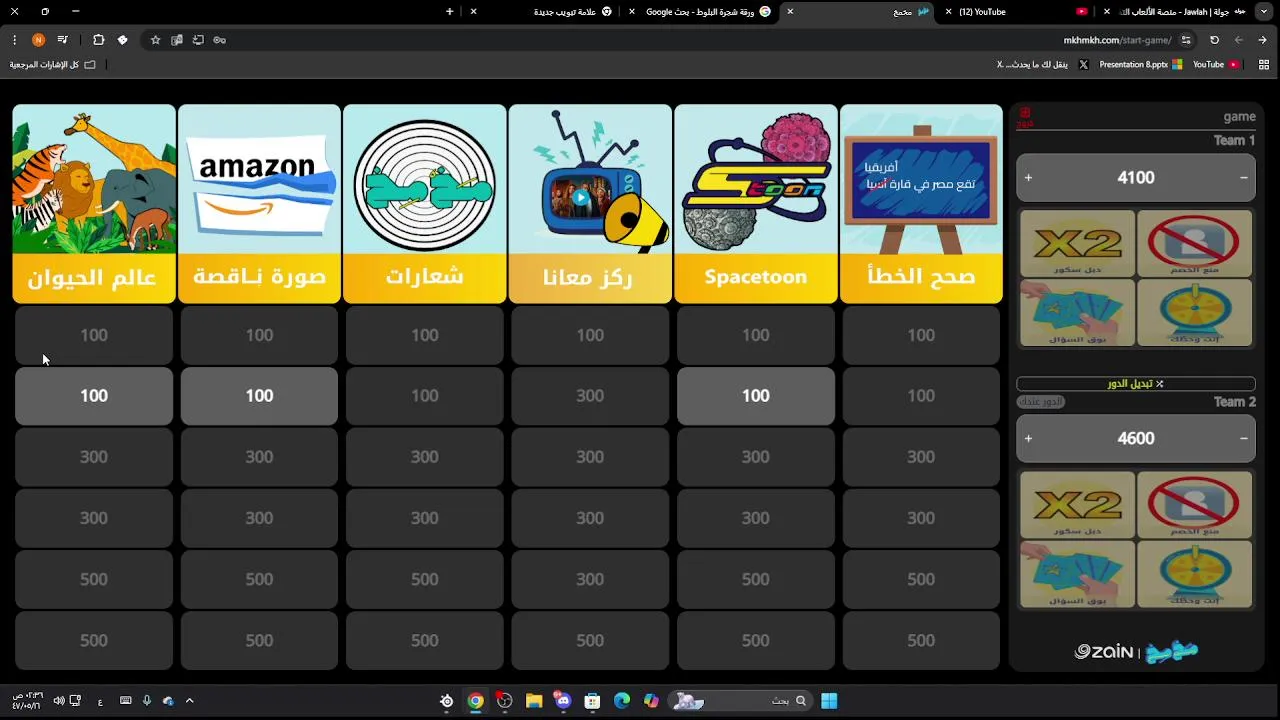Activate Team 2's منع الخصم power-up
The height and width of the screenshot is (720, 1280).
(1194, 505)
